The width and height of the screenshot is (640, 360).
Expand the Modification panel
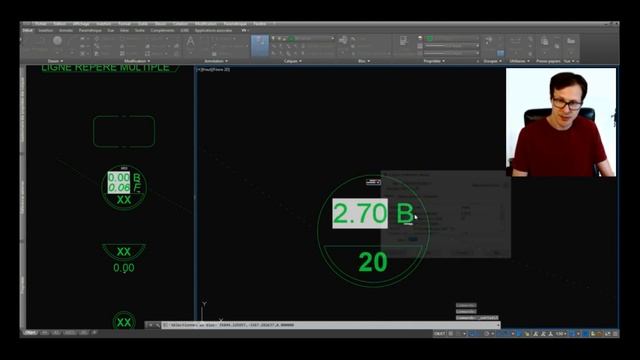pyautogui.click(x=137, y=61)
